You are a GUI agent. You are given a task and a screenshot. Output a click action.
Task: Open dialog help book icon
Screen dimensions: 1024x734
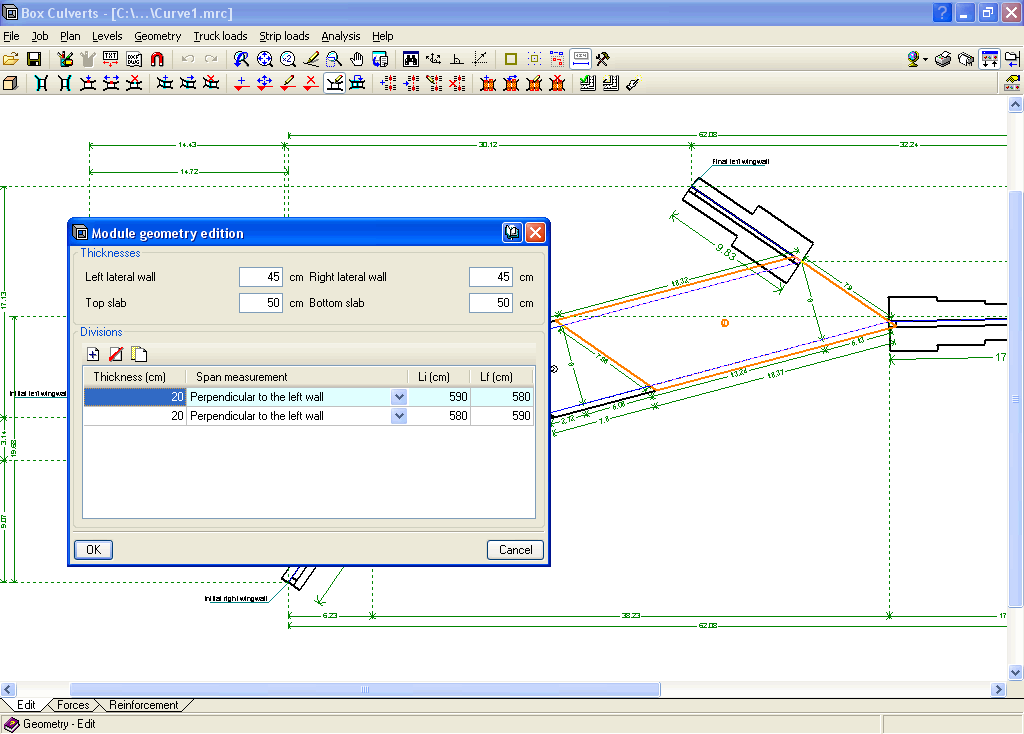pyautogui.click(x=512, y=233)
